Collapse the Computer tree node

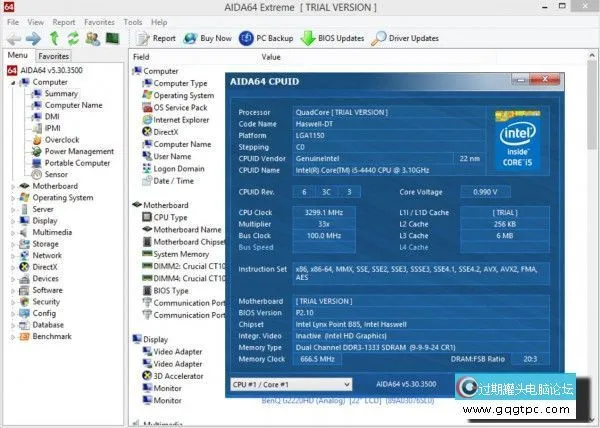[x=13, y=83]
